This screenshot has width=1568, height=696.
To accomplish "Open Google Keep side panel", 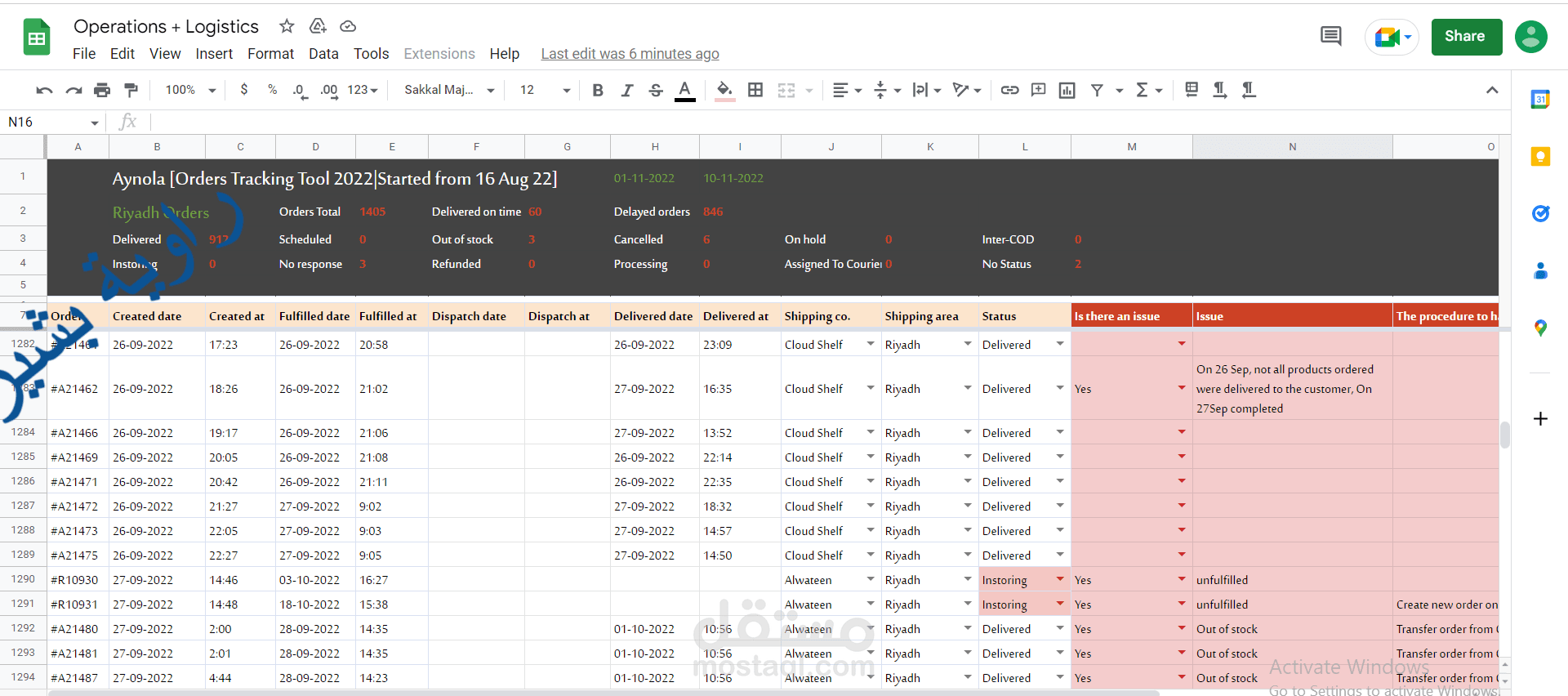I will (1540, 156).
